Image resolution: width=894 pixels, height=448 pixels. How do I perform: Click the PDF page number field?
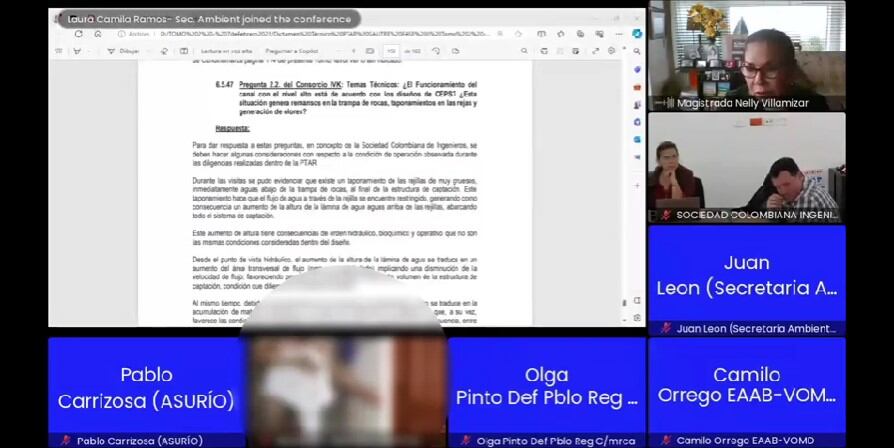(x=391, y=51)
